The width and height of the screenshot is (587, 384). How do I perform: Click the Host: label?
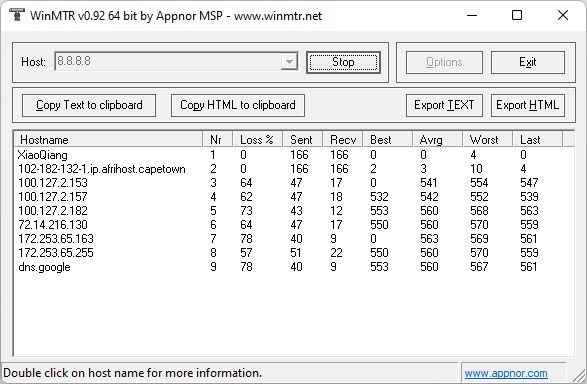[x=33, y=62]
